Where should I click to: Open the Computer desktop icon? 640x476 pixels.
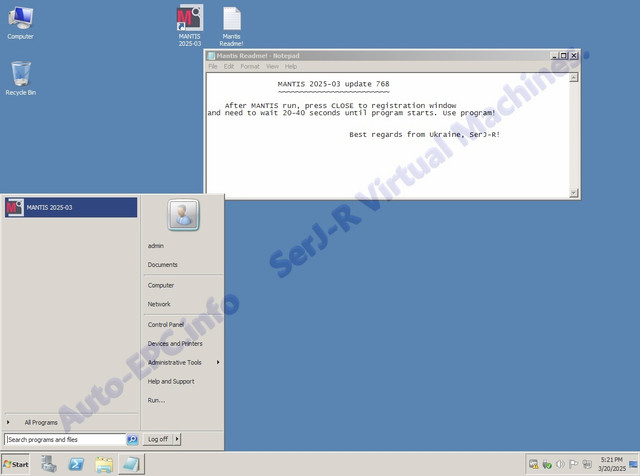tap(20, 23)
